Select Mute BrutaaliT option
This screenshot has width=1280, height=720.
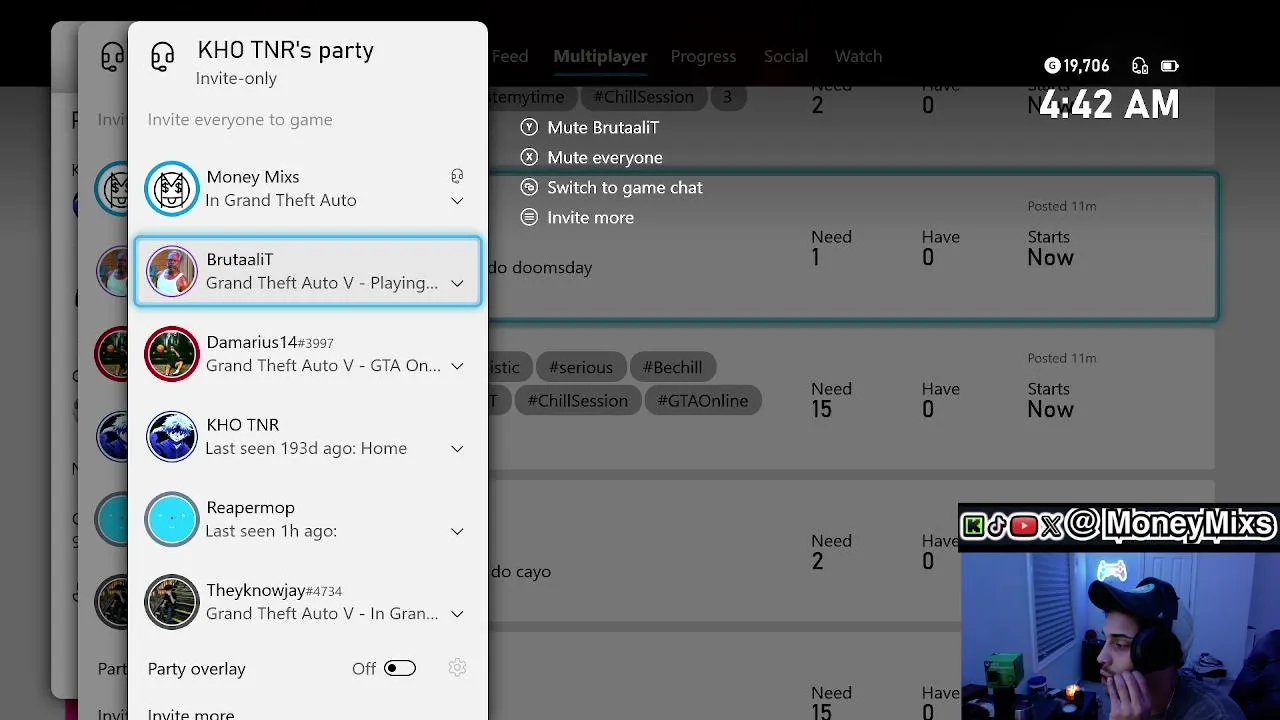pyautogui.click(x=603, y=127)
